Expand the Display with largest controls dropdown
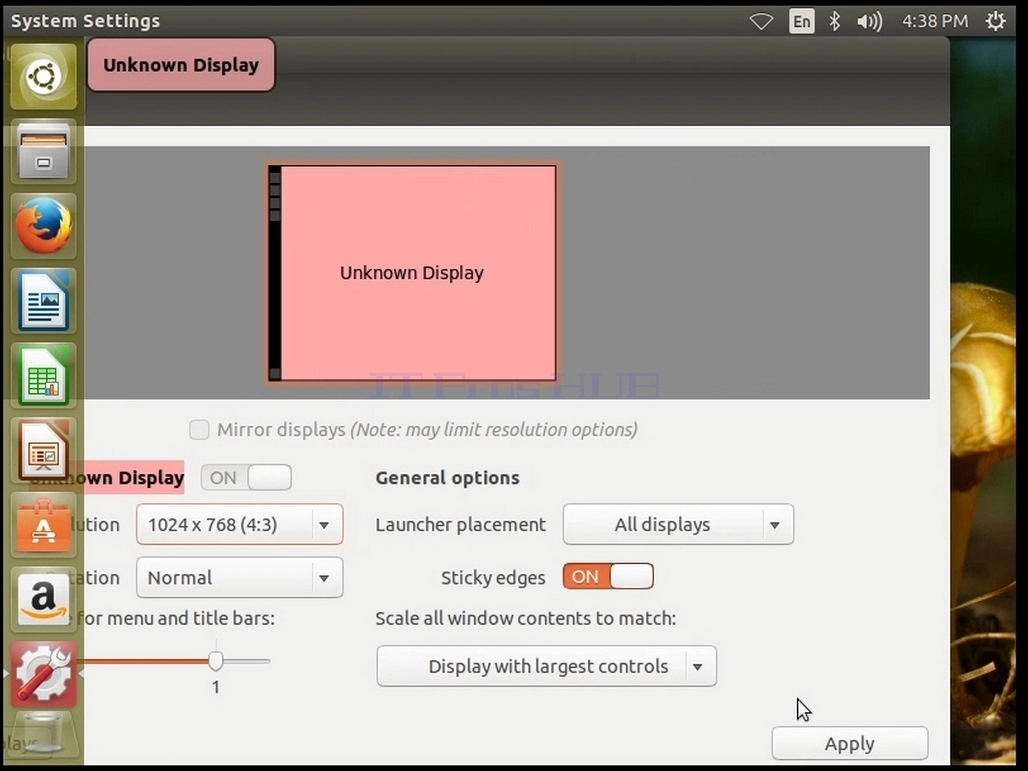The image size is (1028, 771). pyautogui.click(x=546, y=666)
